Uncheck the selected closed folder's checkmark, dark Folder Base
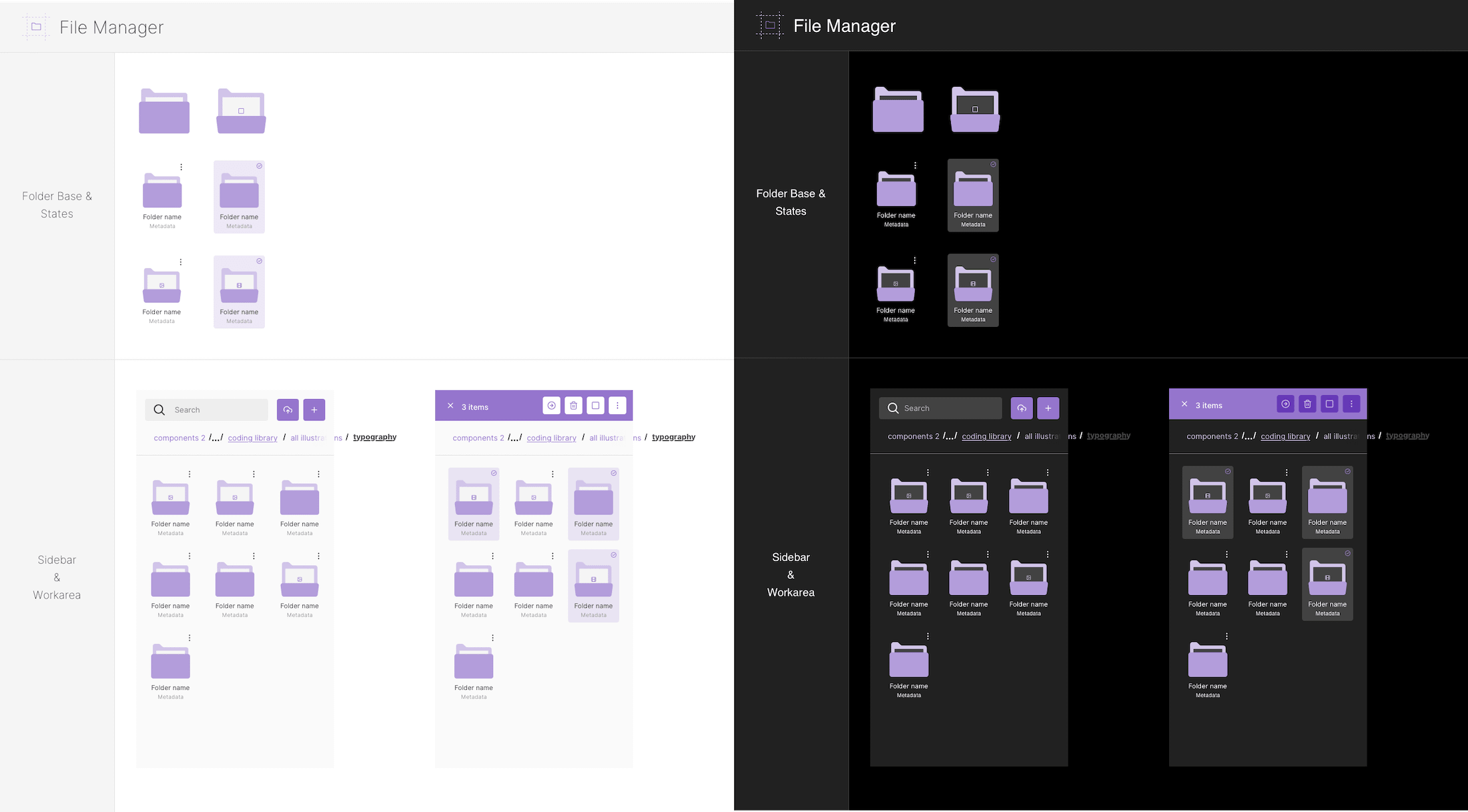The height and width of the screenshot is (812, 1468). (x=994, y=164)
